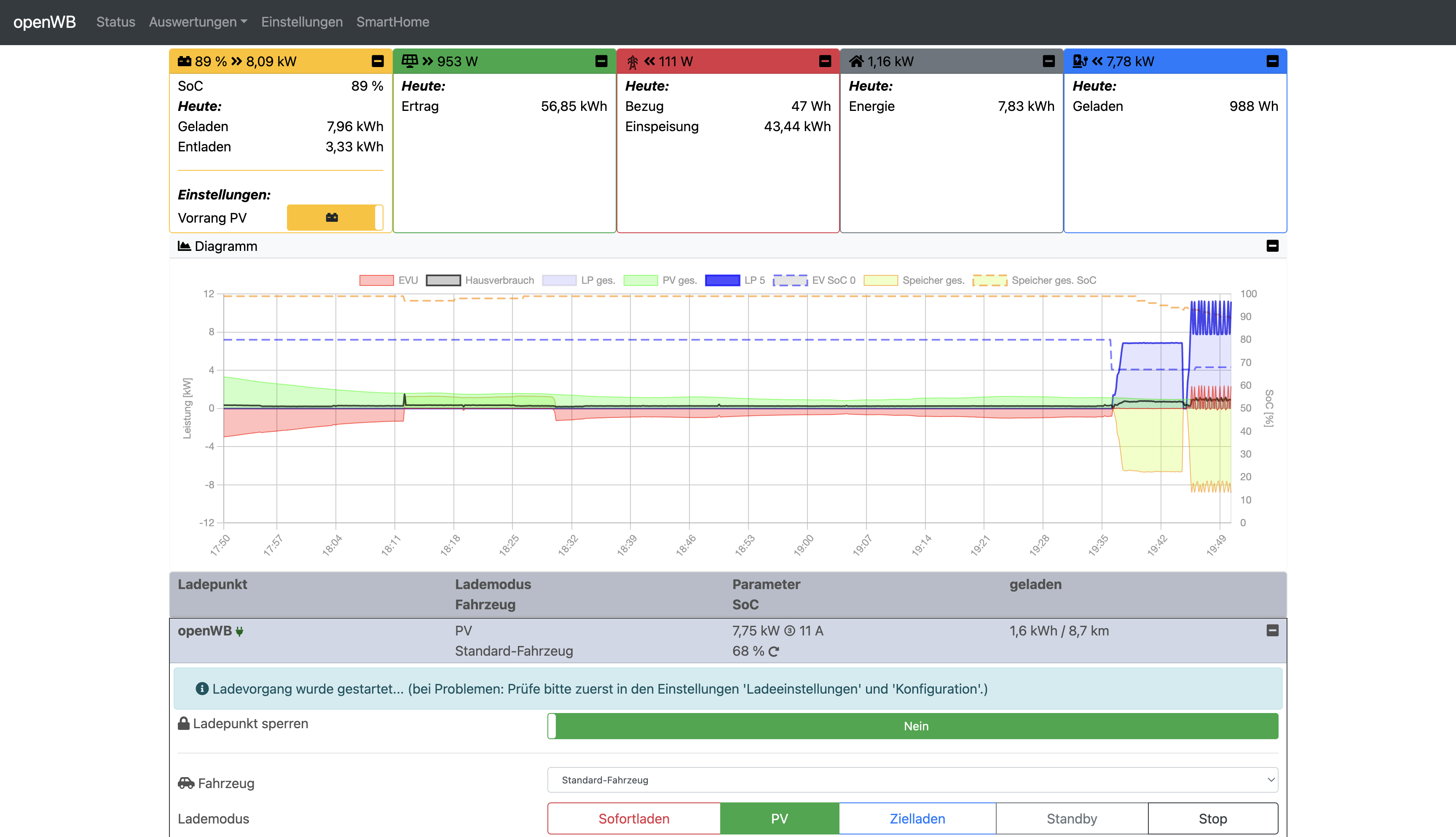The width and height of the screenshot is (1456, 837).
Task: Open the Einstellungen menu item
Action: click(x=302, y=22)
